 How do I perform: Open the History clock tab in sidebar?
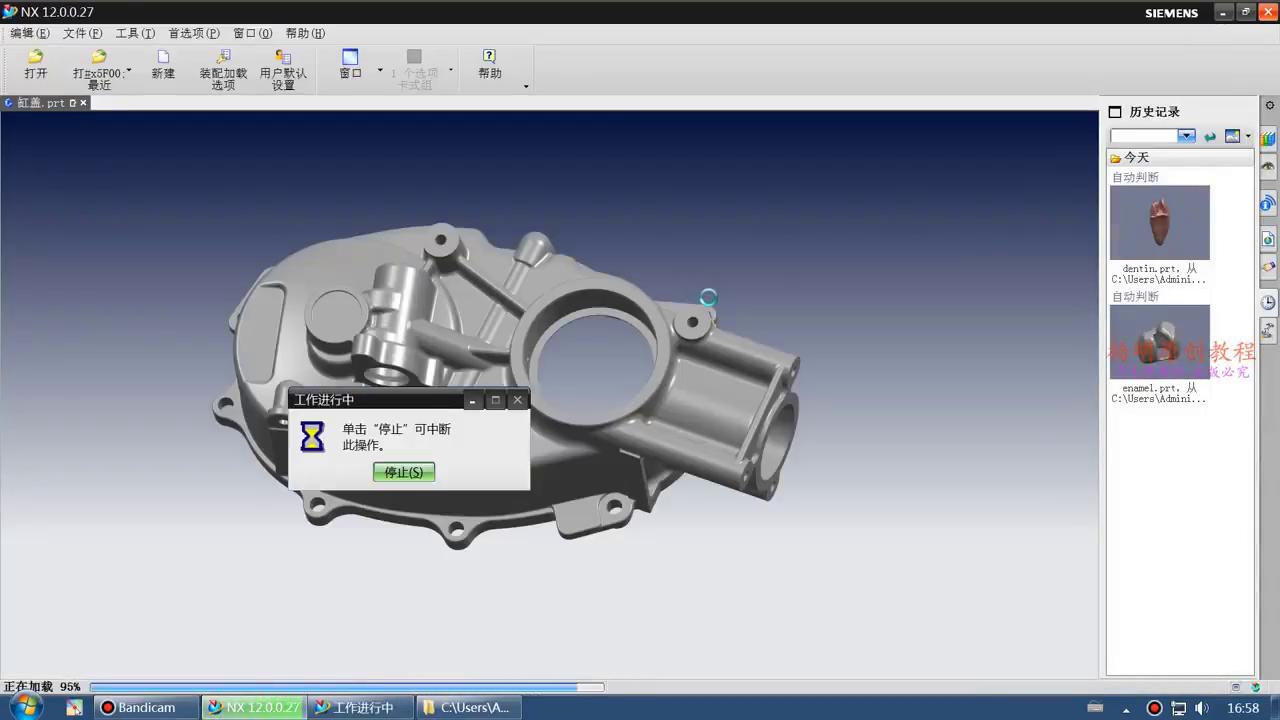1268,302
